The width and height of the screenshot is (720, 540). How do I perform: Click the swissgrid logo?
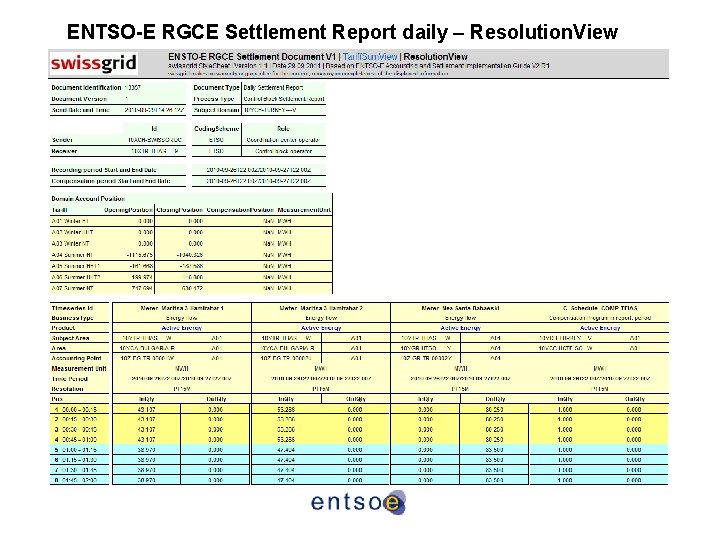pos(94,63)
